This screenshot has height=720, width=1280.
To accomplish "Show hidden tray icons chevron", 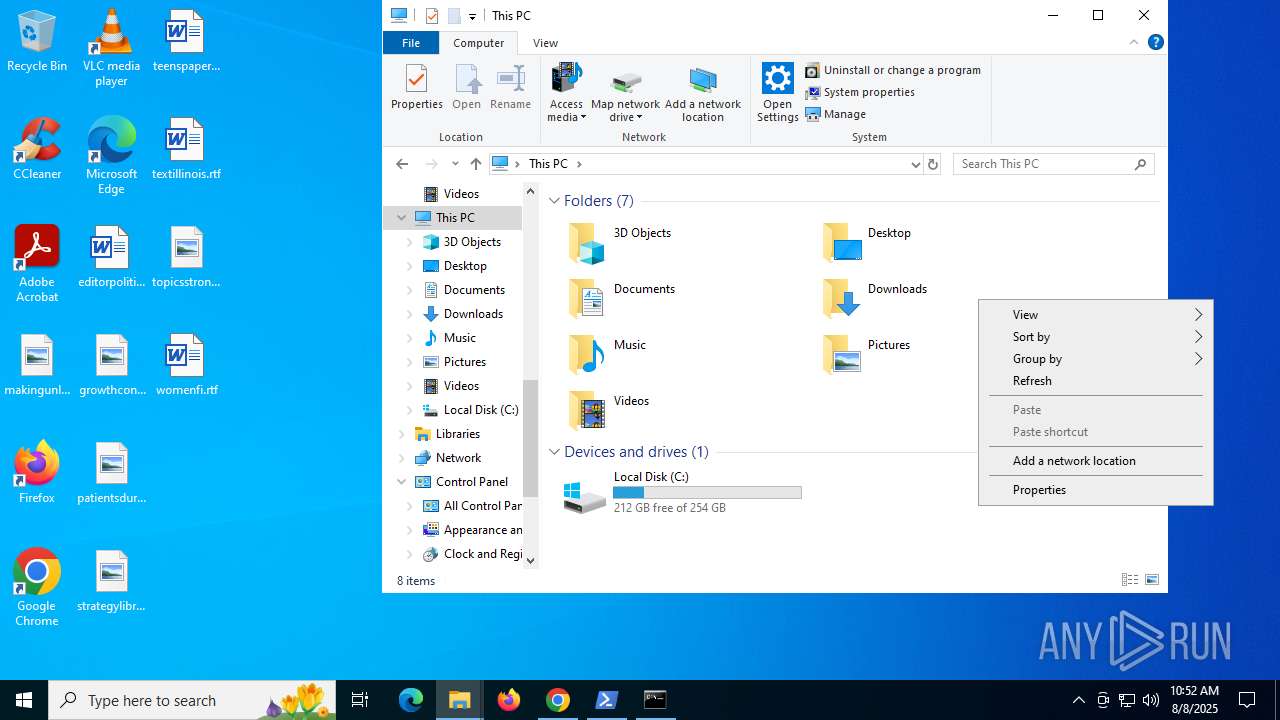I will tap(1078, 700).
